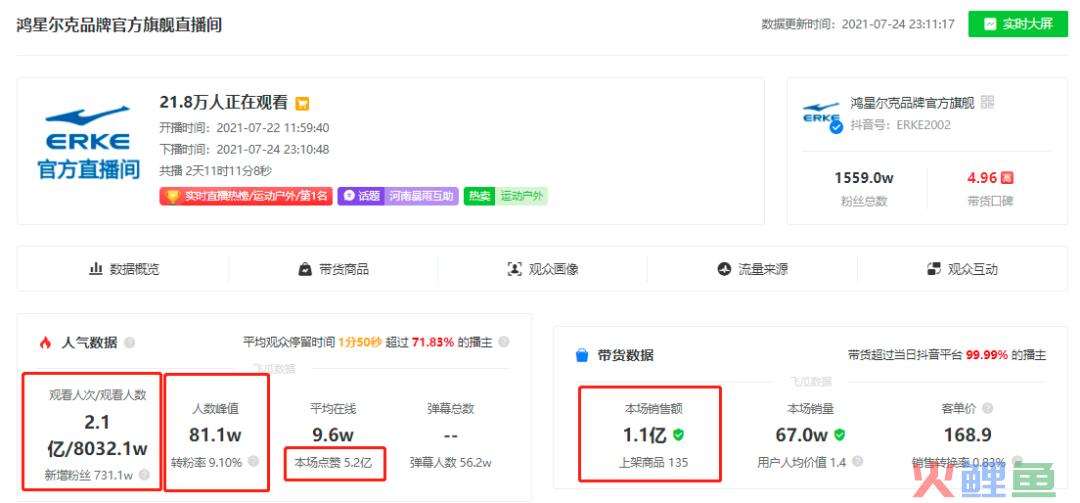Click the 实时直播热榜/运动户外/第1名 tag

point(246,196)
